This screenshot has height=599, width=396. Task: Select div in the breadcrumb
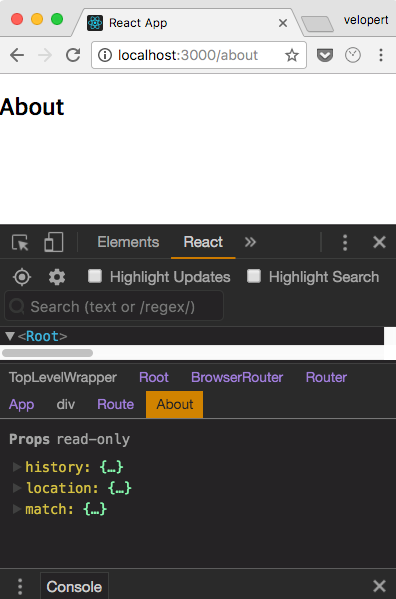point(66,404)
